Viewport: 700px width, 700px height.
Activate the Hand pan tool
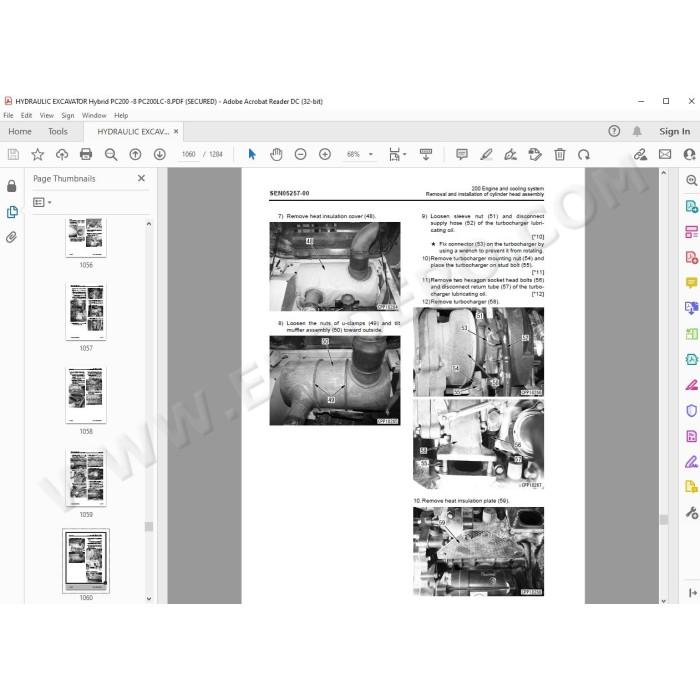276,154
